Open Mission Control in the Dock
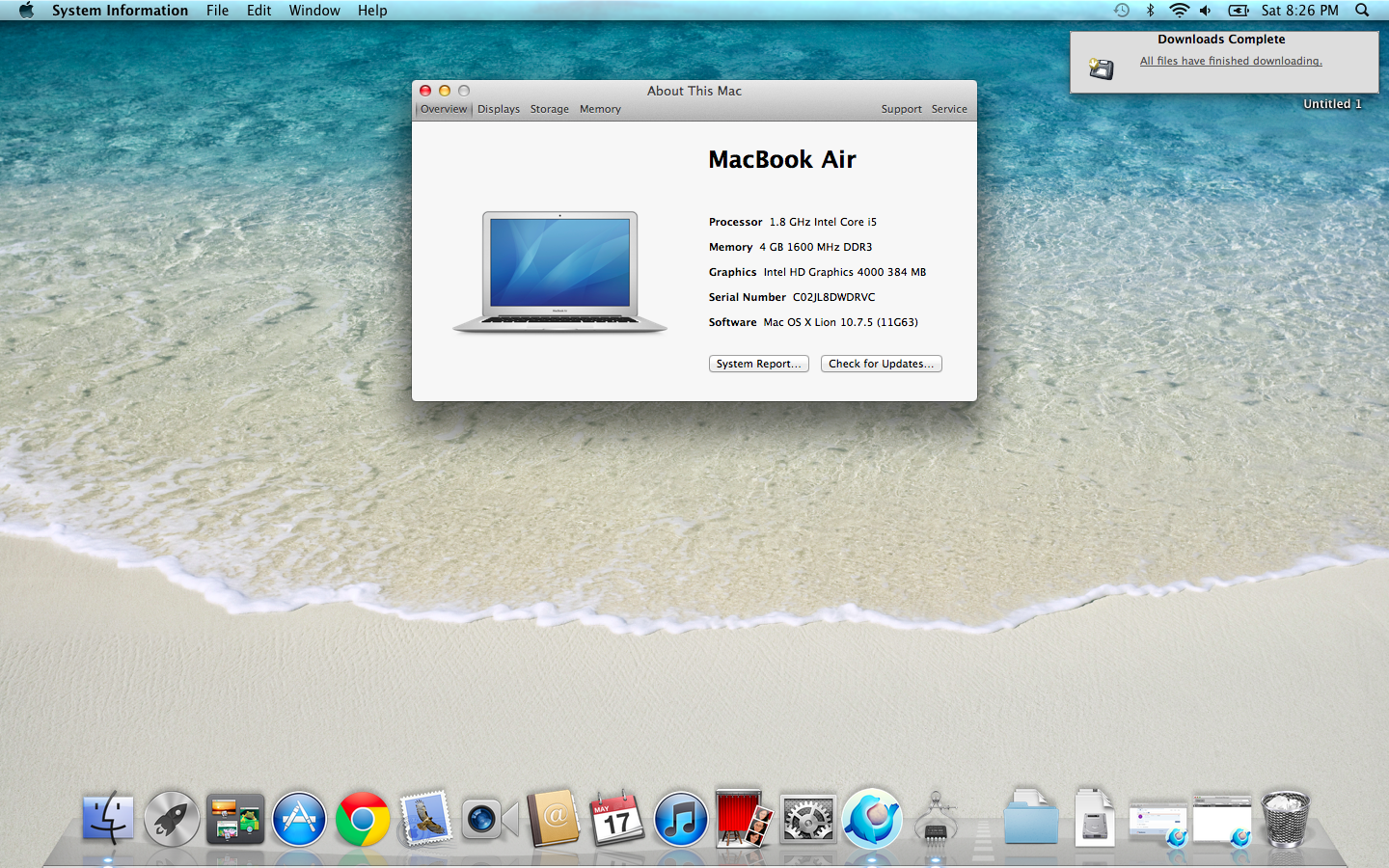This screenshot has width=1389, height=868. 235,819
